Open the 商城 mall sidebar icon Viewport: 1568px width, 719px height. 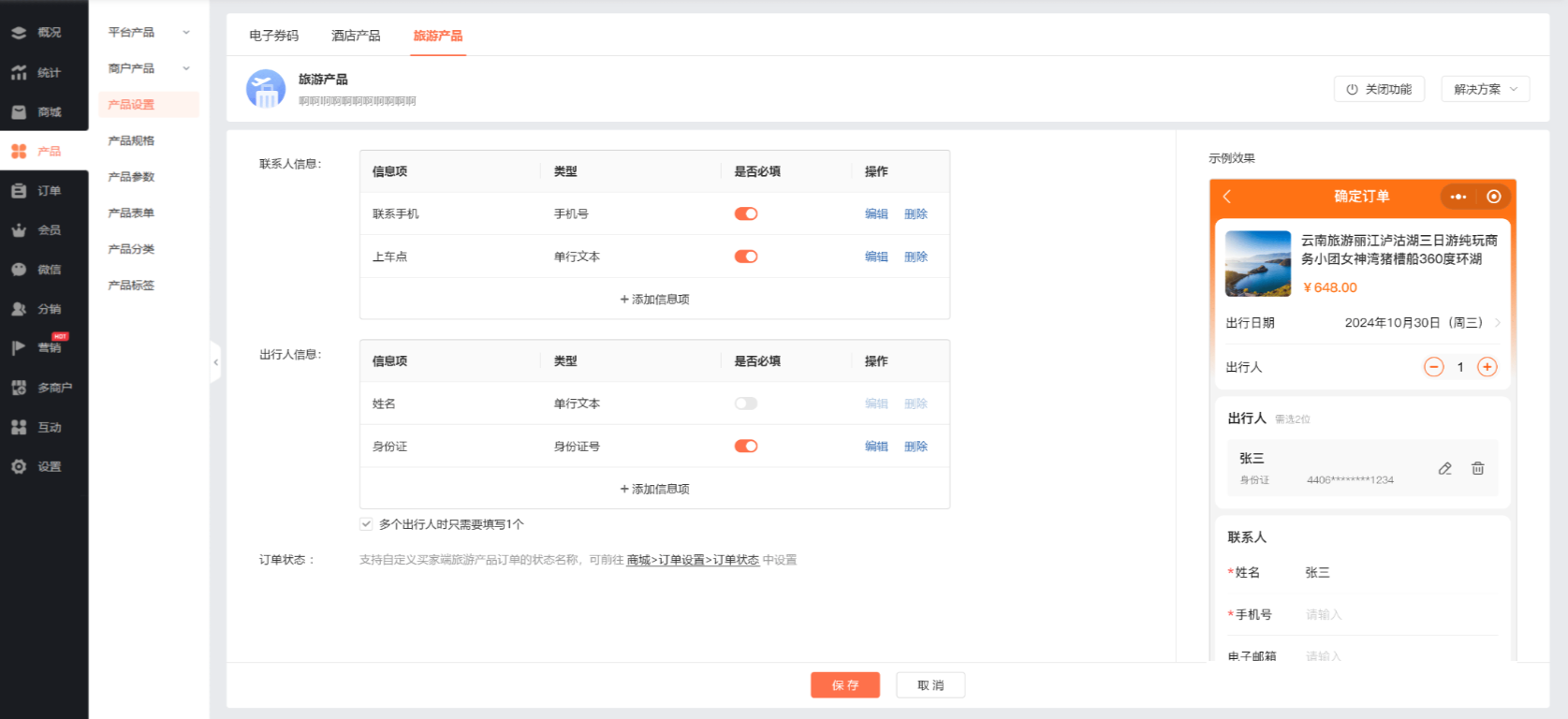(19, 112)
